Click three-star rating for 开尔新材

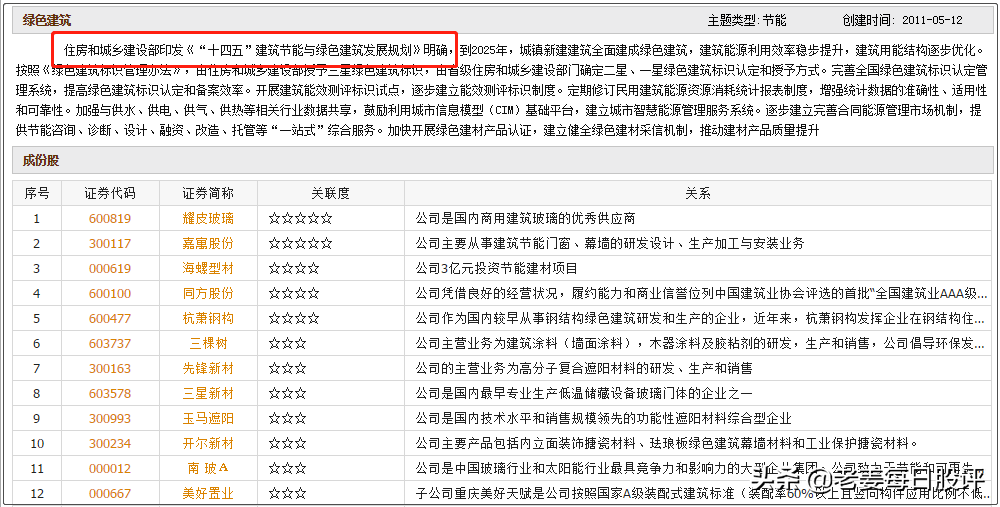[x=288, y=444]
